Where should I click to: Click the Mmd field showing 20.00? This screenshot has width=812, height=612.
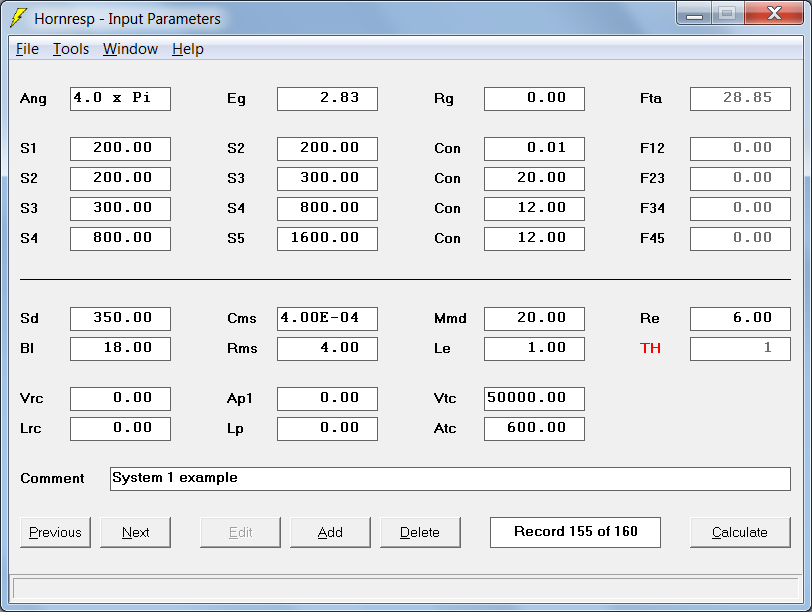[x=534, y=318]
